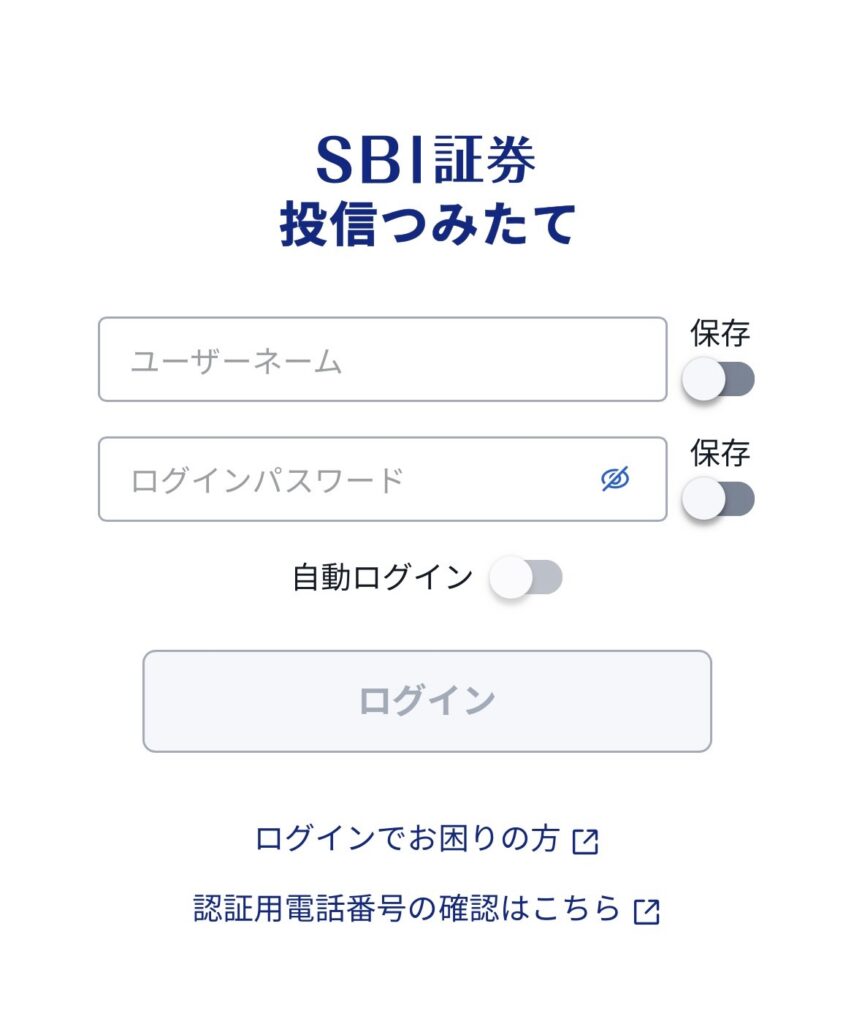This screenshot has height=1024, width=854.
Task: Click the ユーザーネーム placeholder text
Action: click(236, 361)
